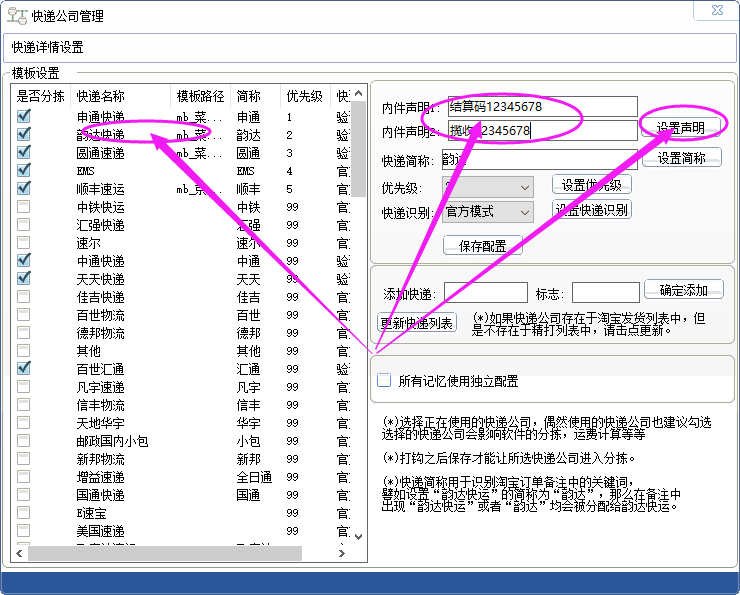Screen dimensions: 740x595
Task: Open the 优先级 dropdown
Action: coord(488,187)
